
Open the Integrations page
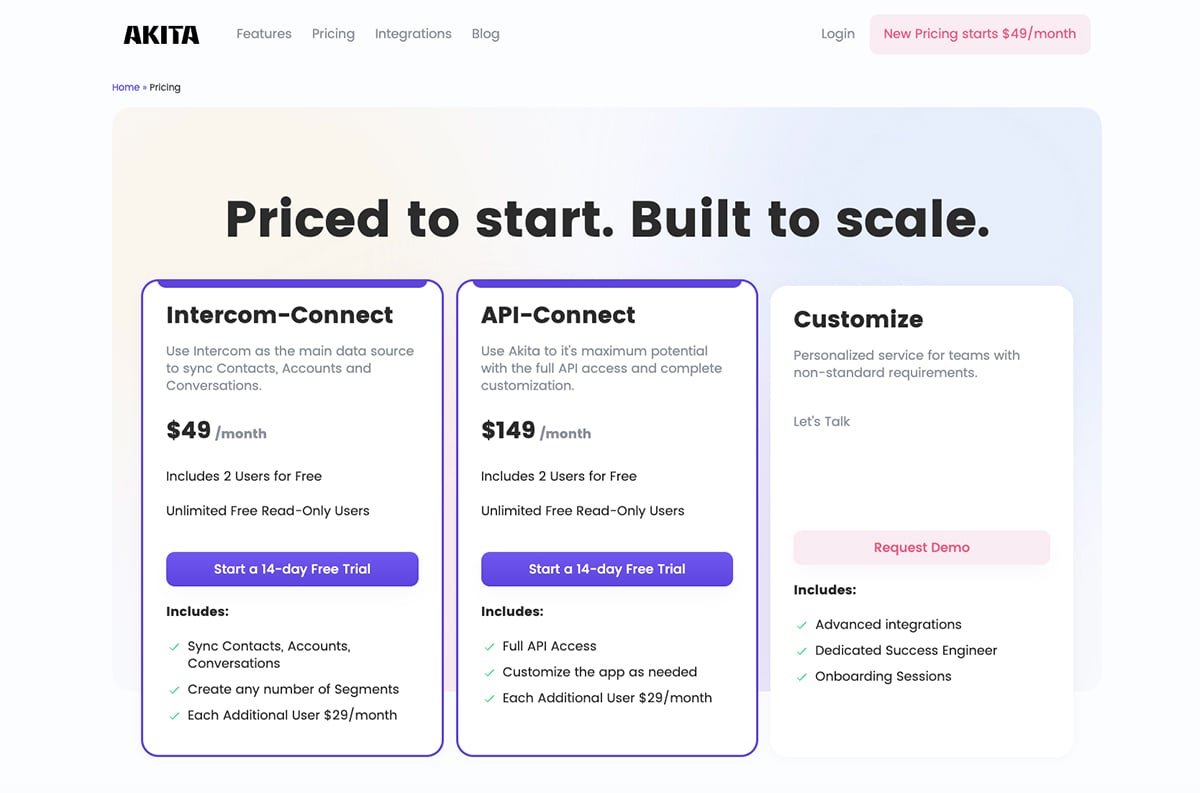(x=413, y=33)
